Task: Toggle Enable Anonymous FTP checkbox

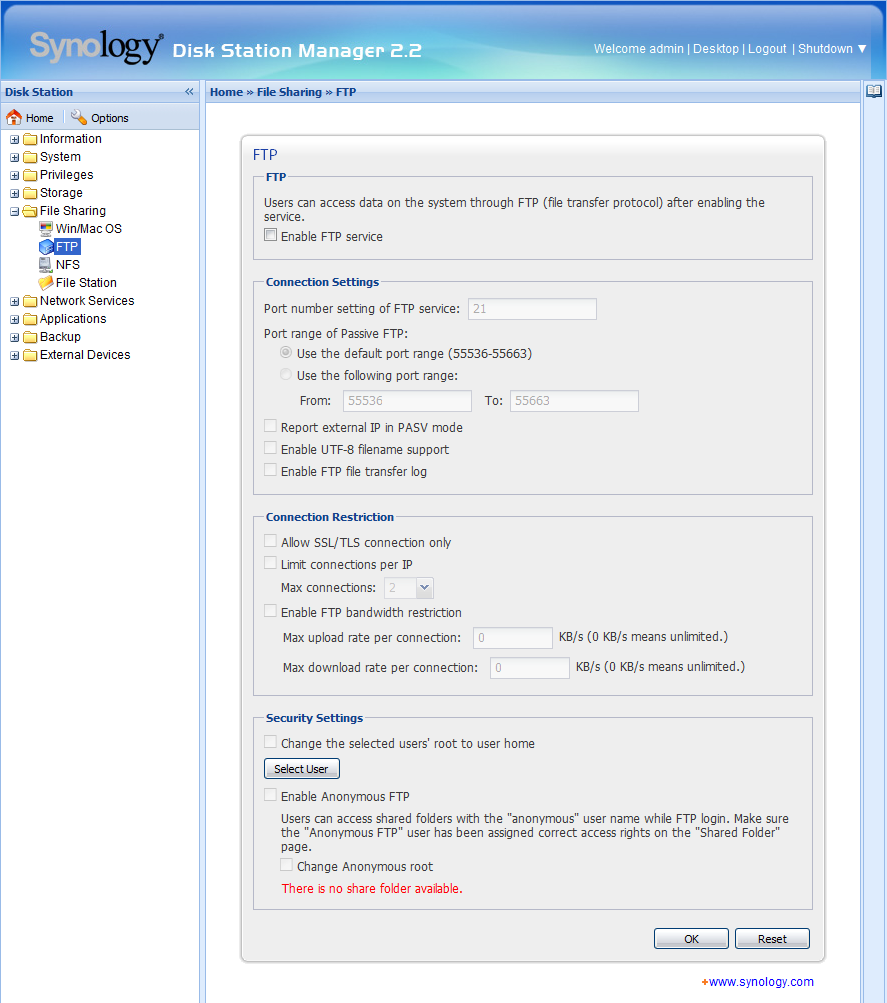Action: pos(271,795)
